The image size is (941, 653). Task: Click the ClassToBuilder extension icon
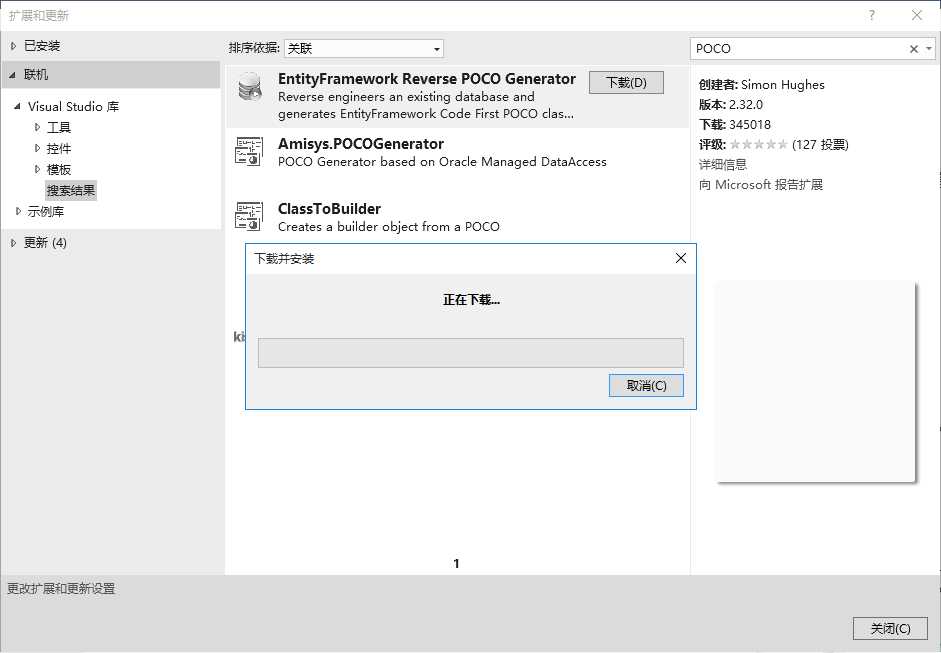pos(249,217)
